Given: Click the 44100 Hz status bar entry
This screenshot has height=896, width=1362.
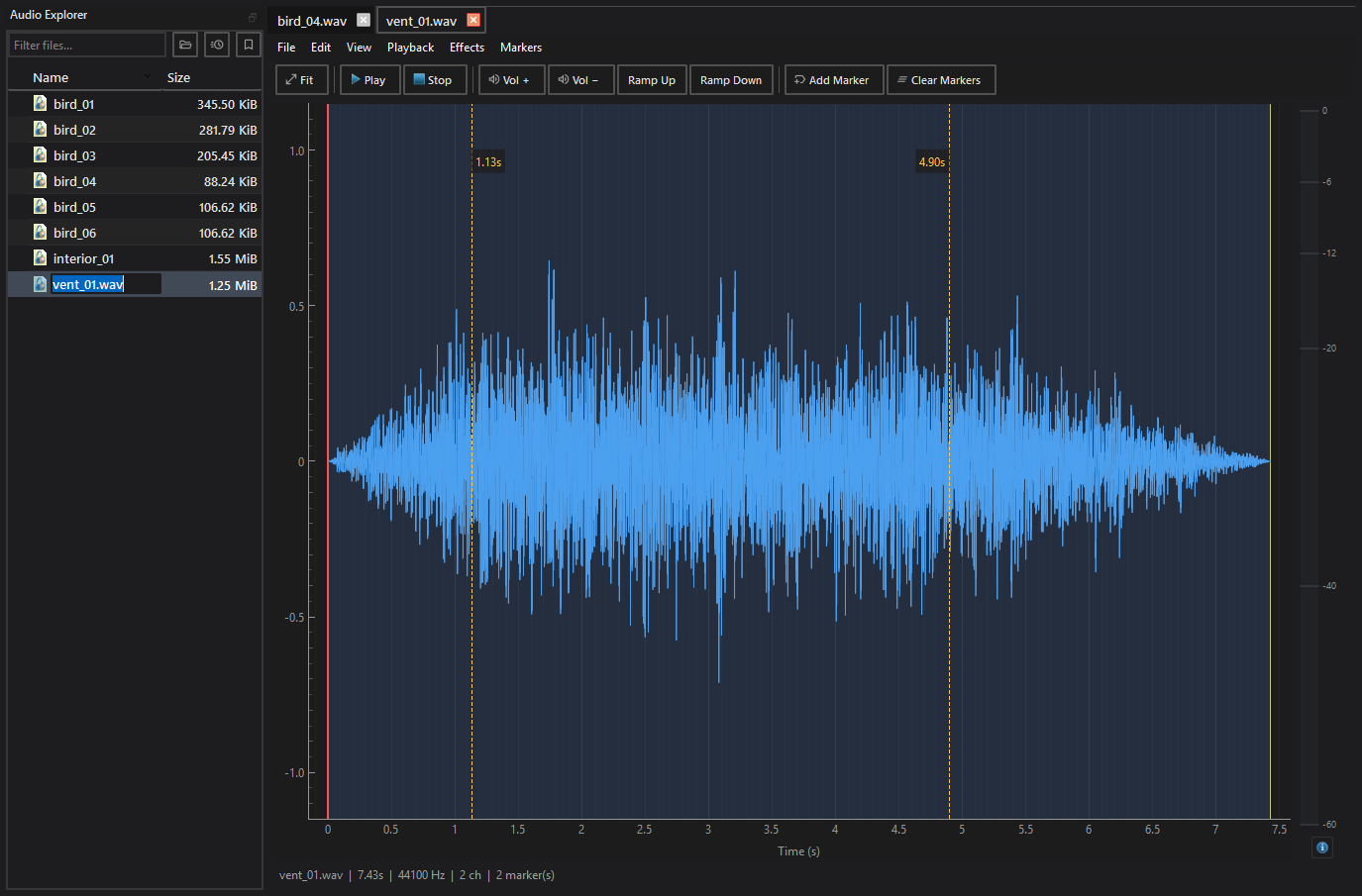Looking at the screenshot, I should 421,875.
